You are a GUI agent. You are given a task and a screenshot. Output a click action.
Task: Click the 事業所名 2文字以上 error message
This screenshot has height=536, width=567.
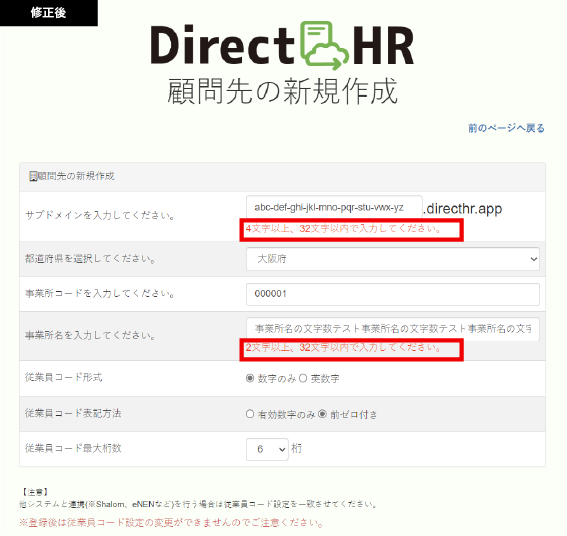[344, 348]
